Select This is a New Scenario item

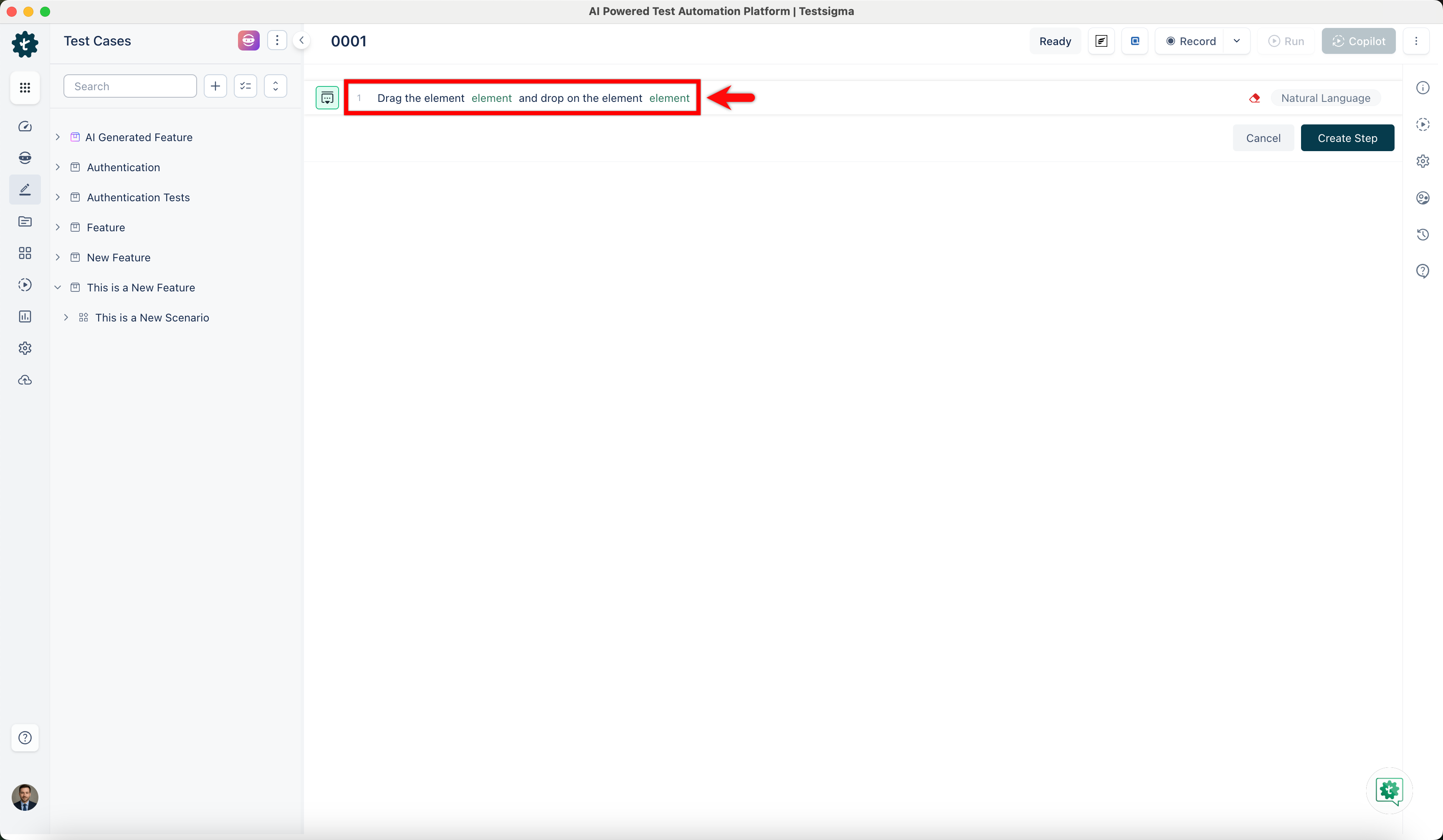click(152, 318)
